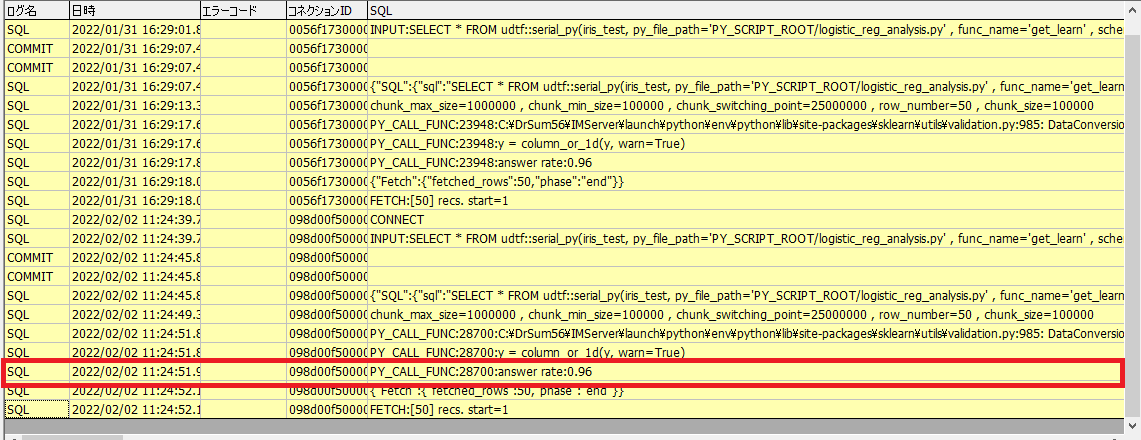Select the cell PY_CALL_FUNC:23948:answer rate:0.96
The image size is (1141, 440).
[x=746, y=163]
